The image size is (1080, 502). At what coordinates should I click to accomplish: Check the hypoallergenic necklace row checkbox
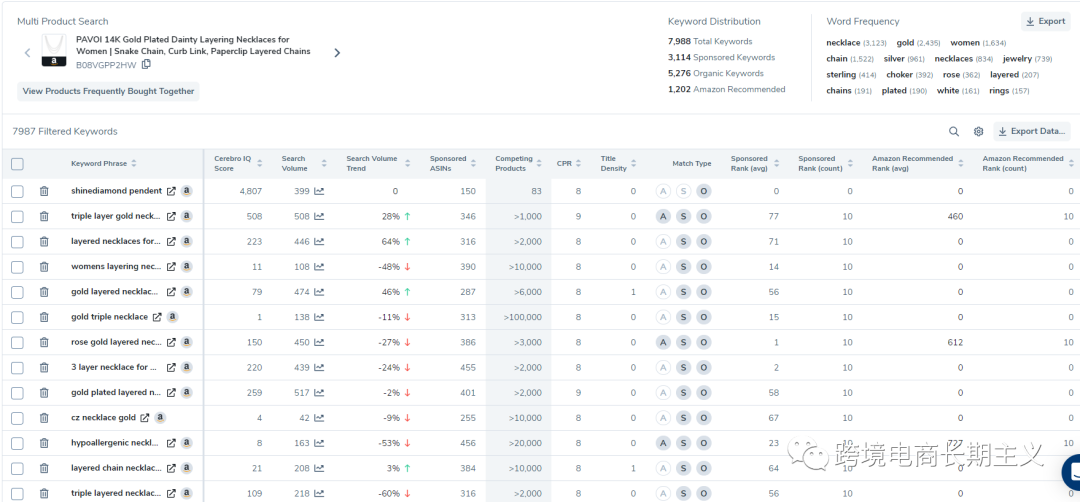tap(17, 443)
